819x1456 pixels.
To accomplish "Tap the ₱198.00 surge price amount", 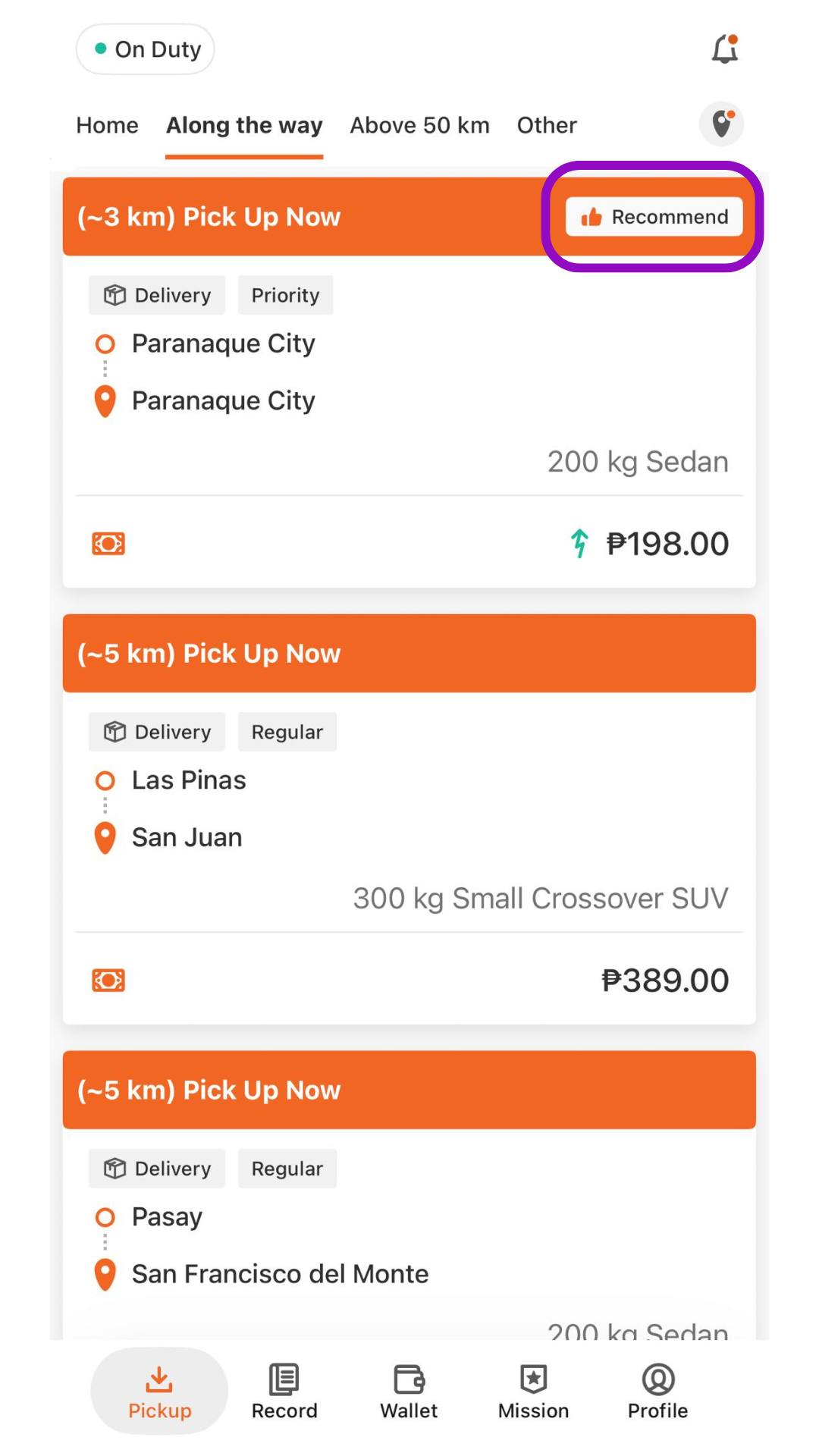I will 667,544.
